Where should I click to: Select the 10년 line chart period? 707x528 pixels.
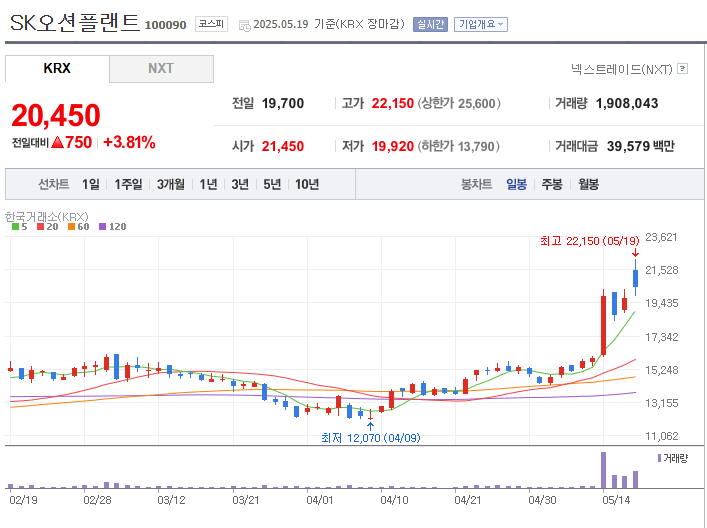point(307,184)
